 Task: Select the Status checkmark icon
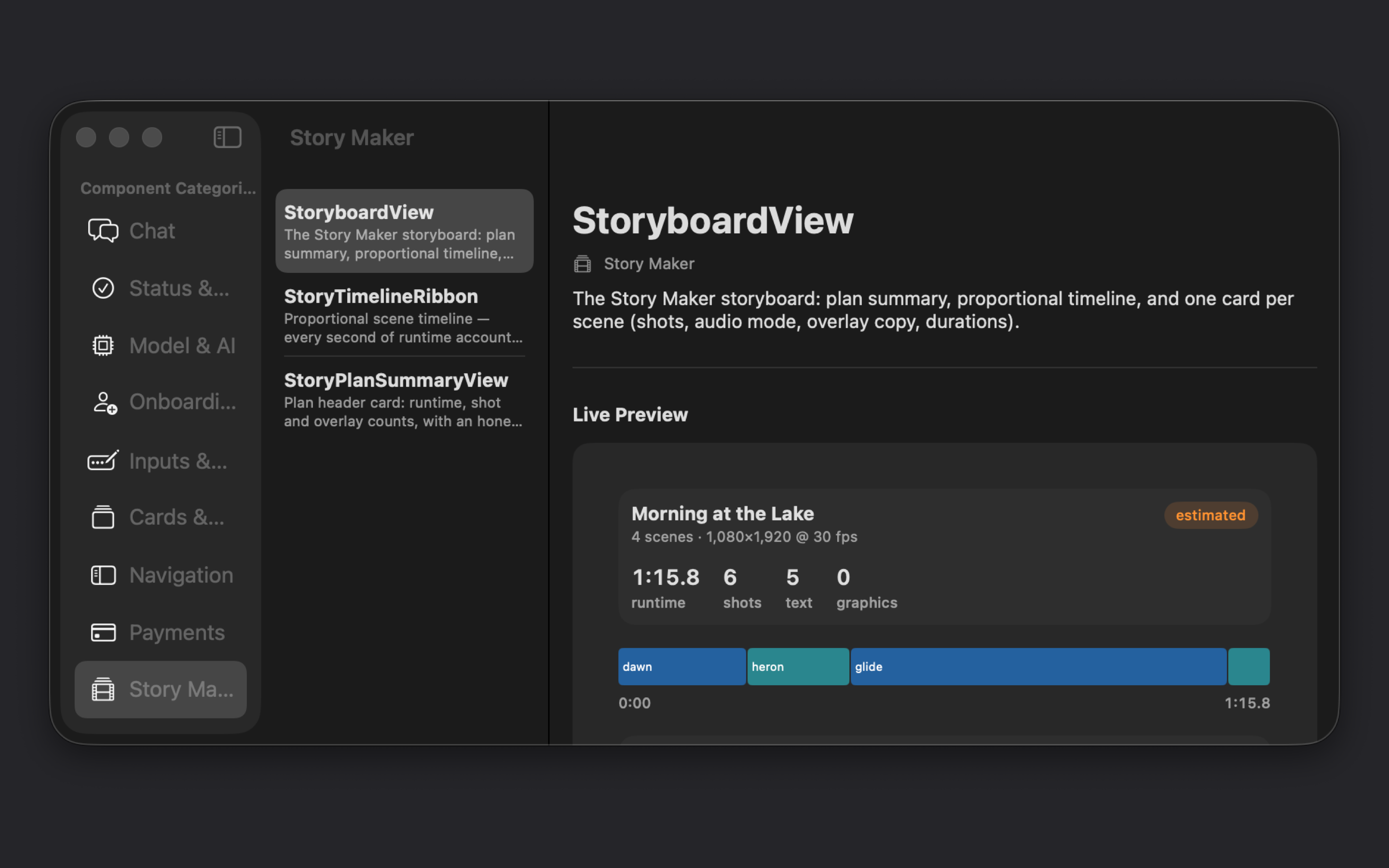(x=103, y=288)
